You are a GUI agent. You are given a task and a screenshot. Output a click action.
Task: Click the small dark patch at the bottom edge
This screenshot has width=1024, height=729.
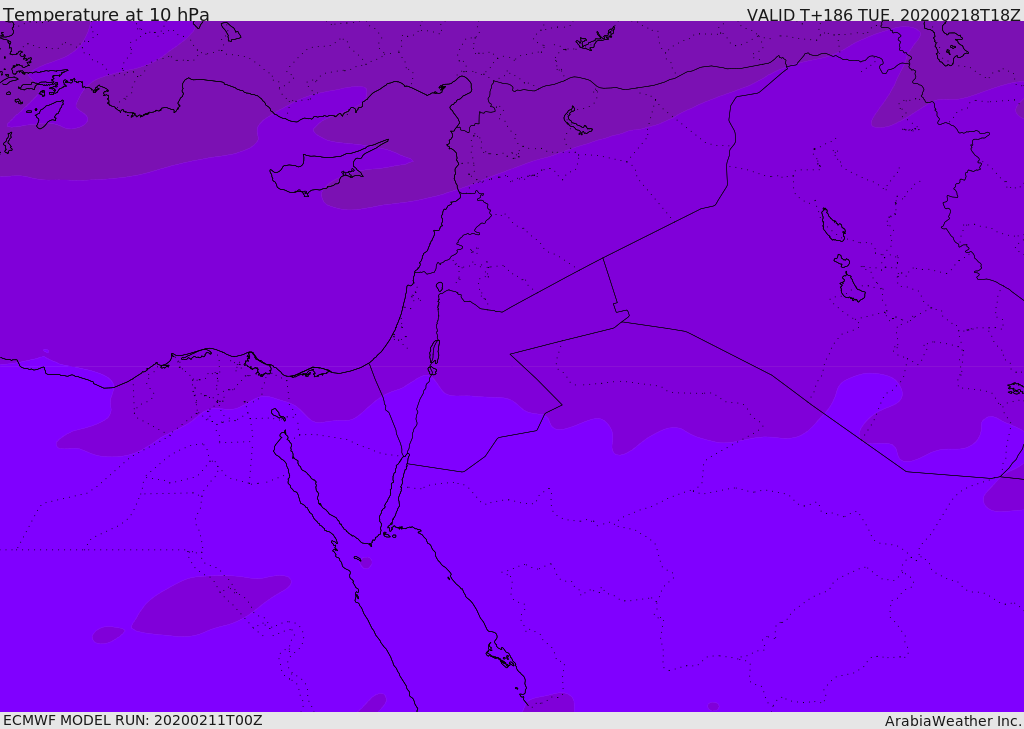(550, 703)
